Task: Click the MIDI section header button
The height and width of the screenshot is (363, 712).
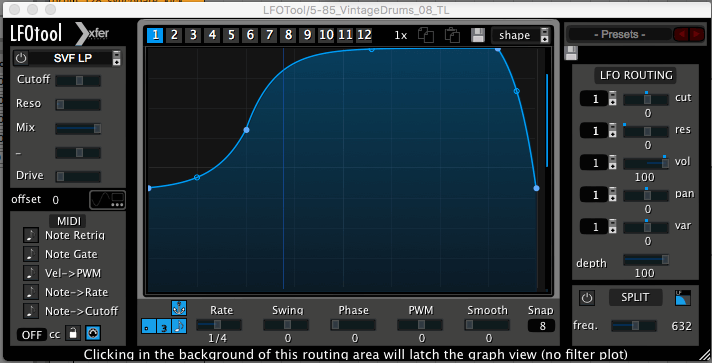Action: 69,221
